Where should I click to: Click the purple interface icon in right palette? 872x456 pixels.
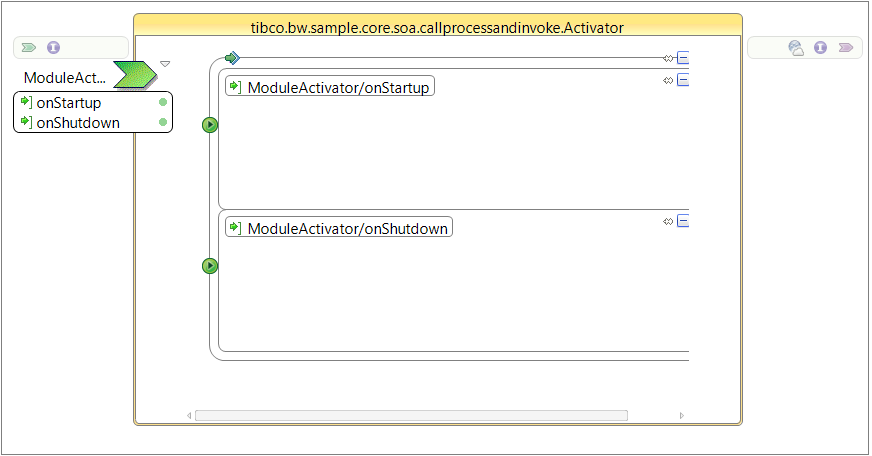pyautogui.click(x=820, y=48)
